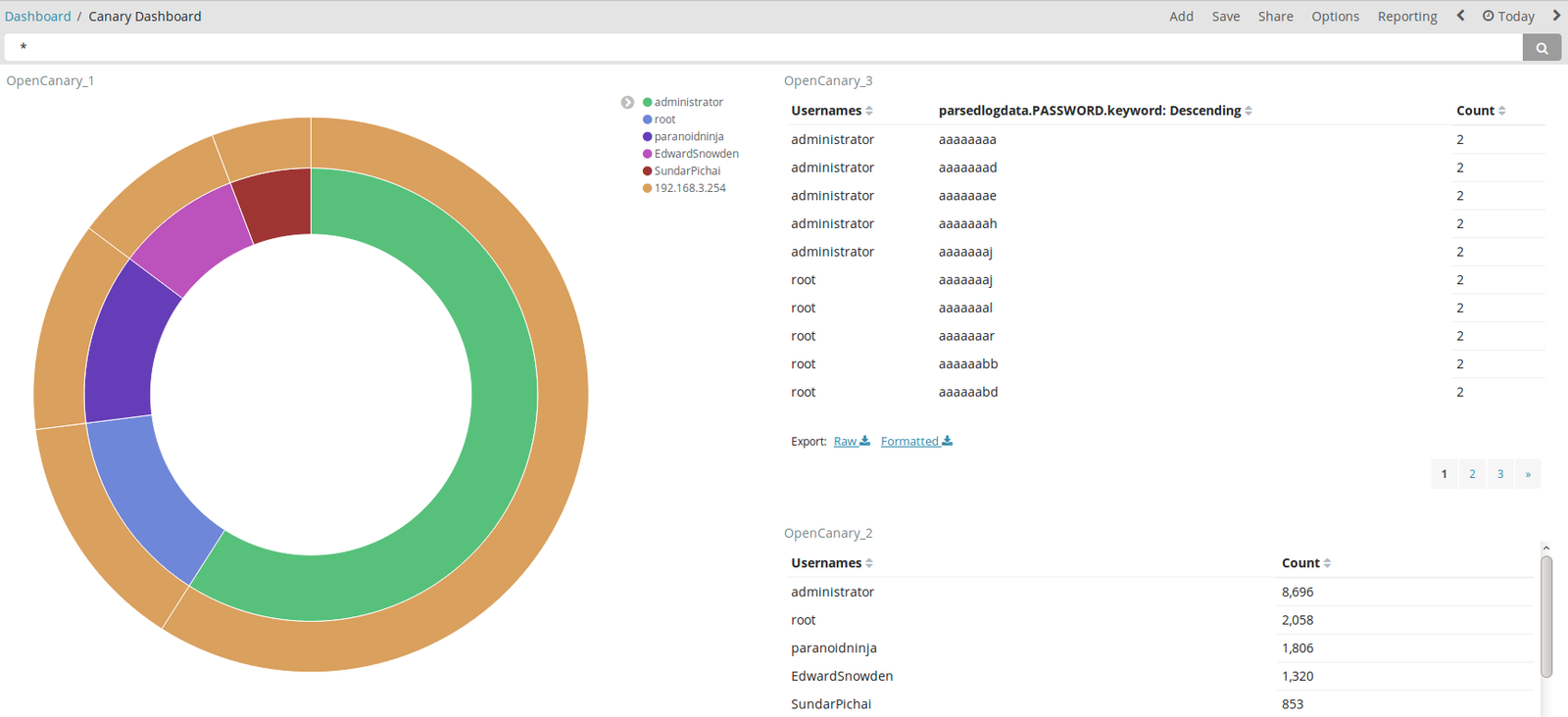
Task: Click Save in the top menu
Action: pos(1226,16)
